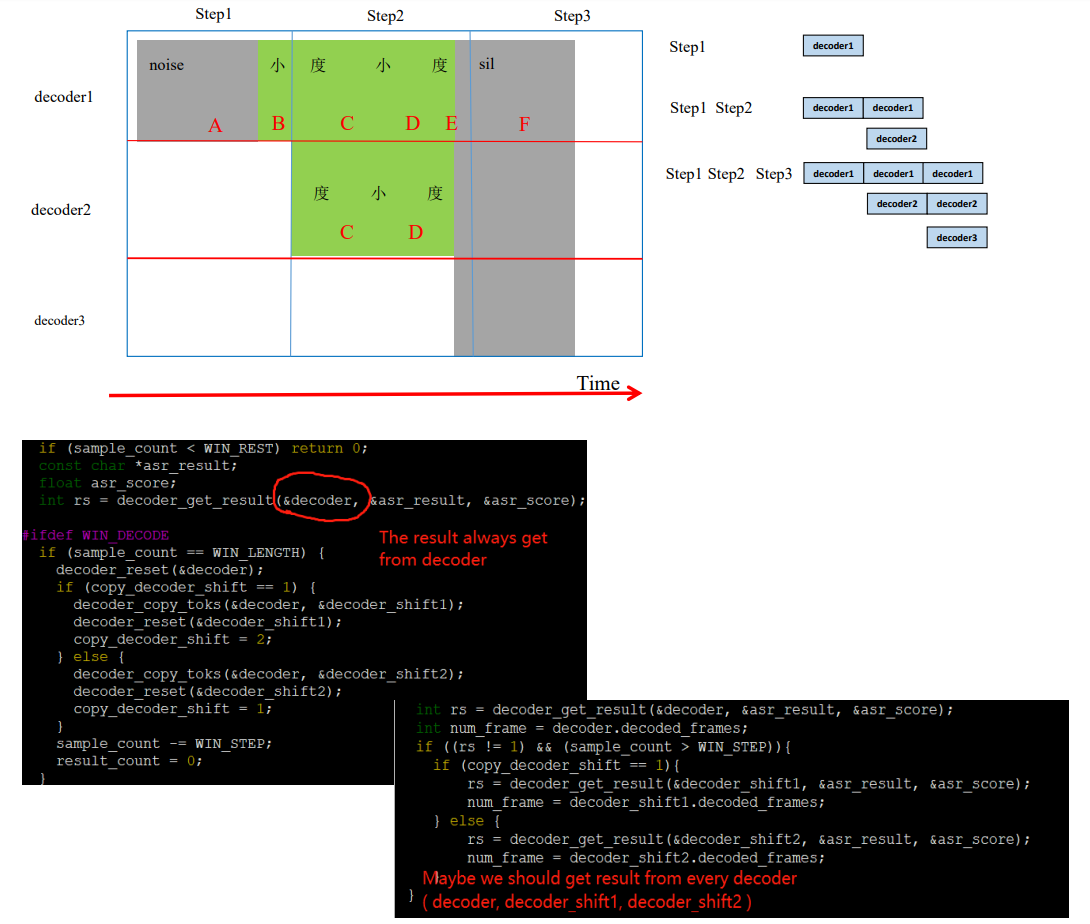The height and width of the screenshot is (924, 1090).
Task: Click the decoder2 row label on the left
Action: (x=61, y=210)
